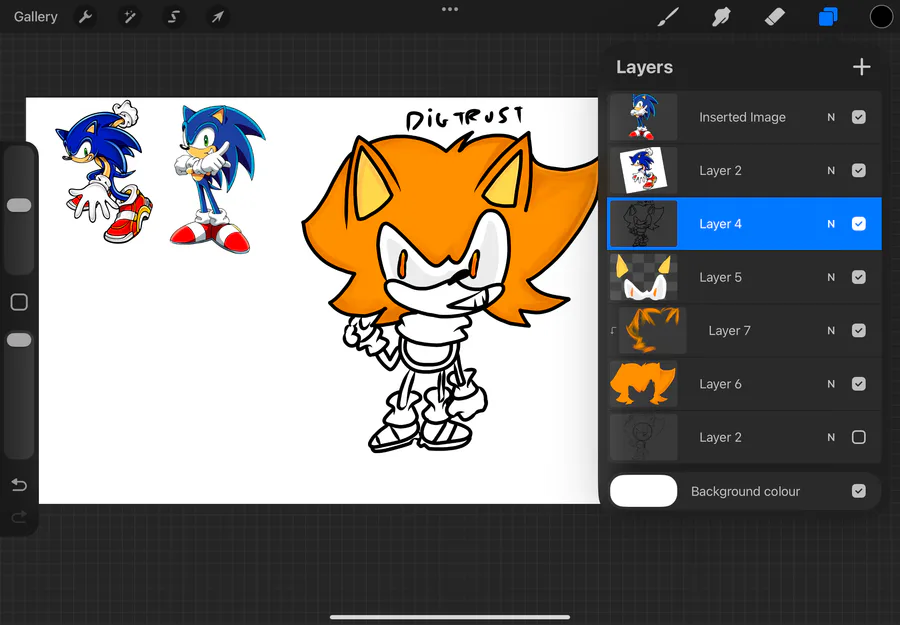Uncheck Layer 4 visibility
The width and height of the screenshot is (900, 625).
pyautogui.click(x=859, y=224)
